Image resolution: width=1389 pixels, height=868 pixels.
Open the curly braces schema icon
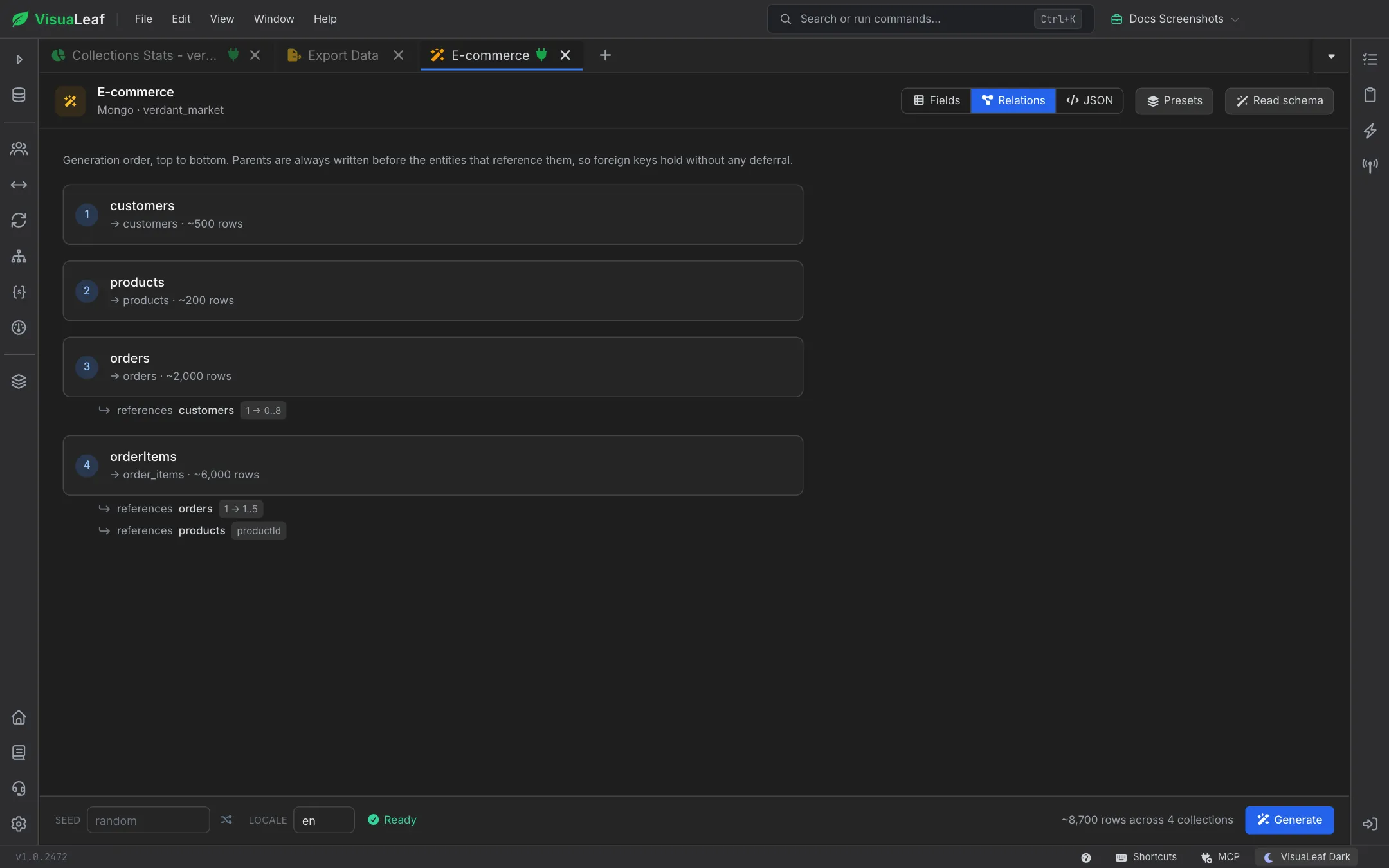click(19, 292)
